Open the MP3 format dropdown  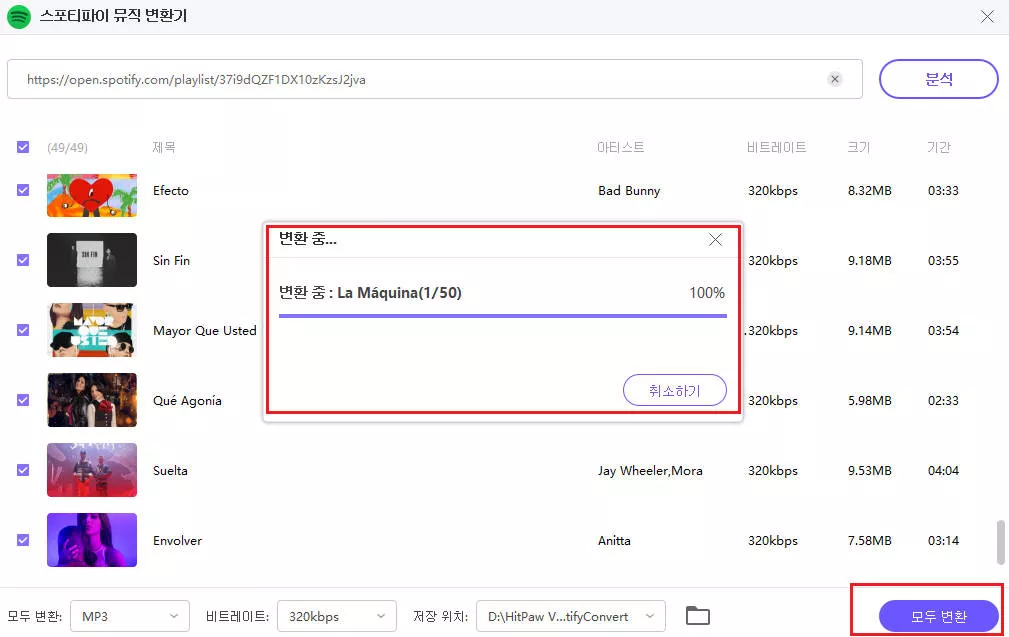pyautogui.click(x=130, y=616)
